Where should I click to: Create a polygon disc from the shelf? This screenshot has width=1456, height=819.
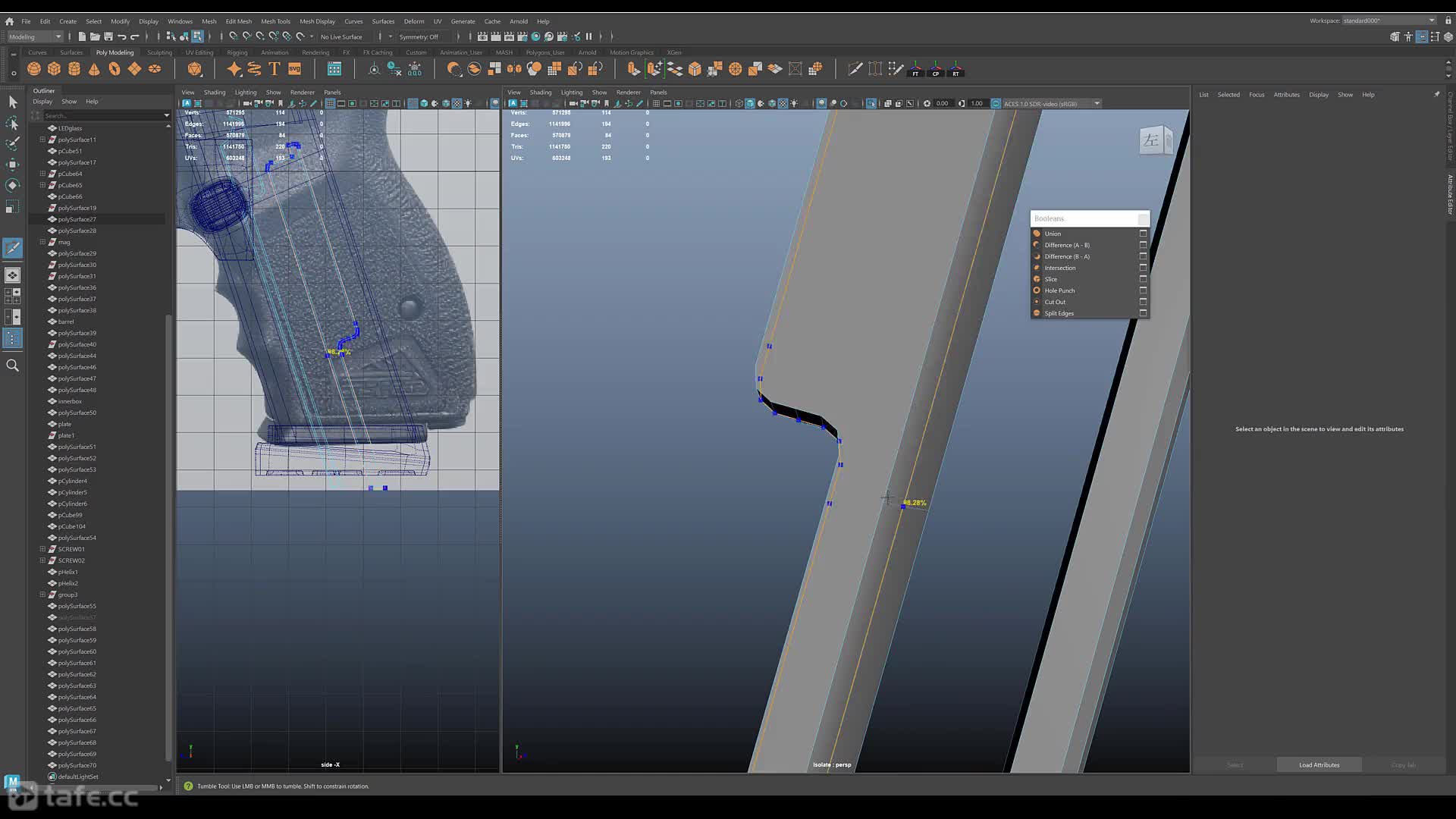click(155, 69)
